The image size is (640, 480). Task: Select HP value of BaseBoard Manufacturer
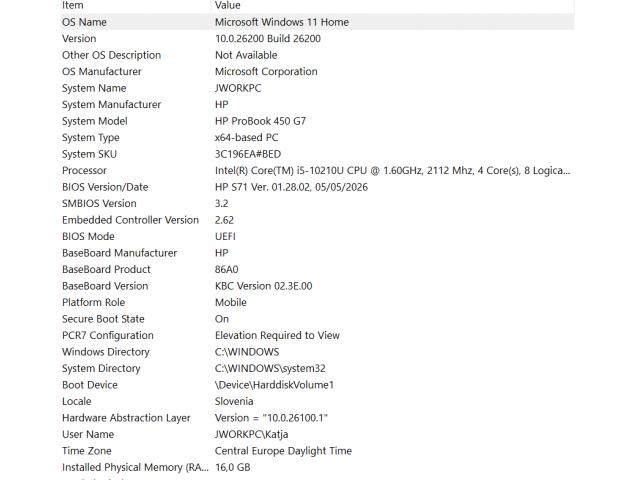coord(222,253)
